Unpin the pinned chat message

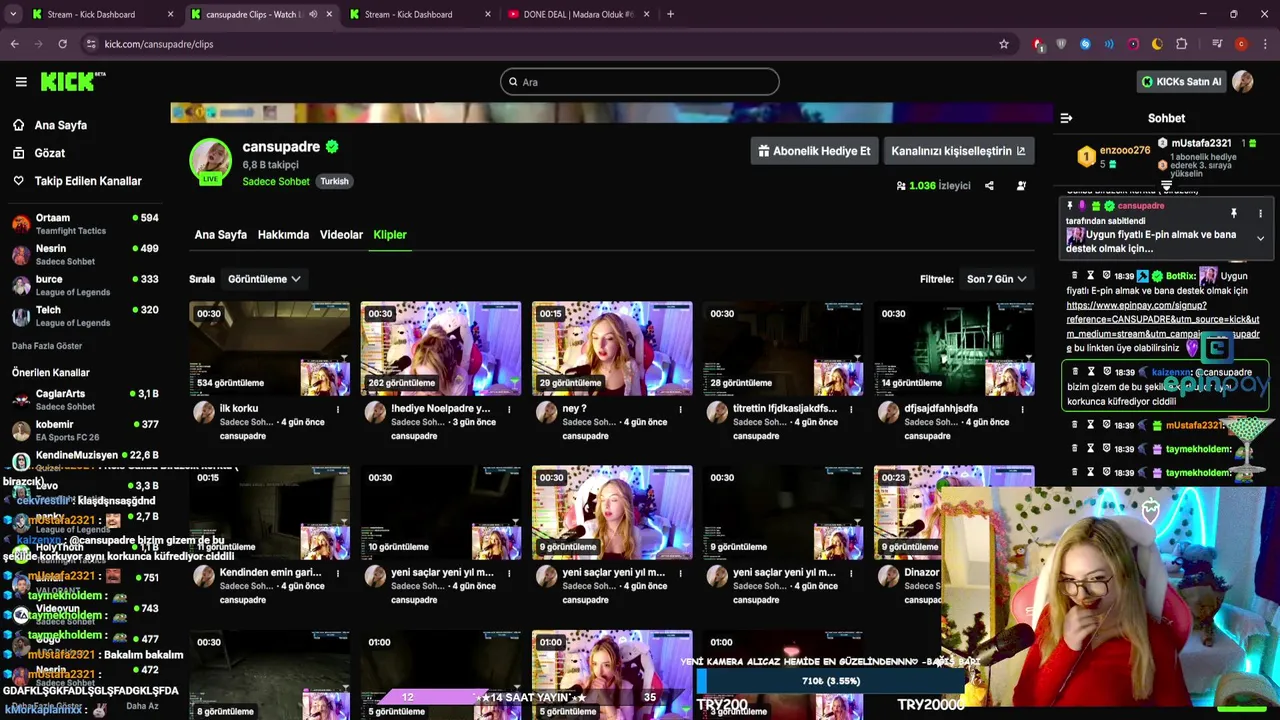coord(1234,213)
